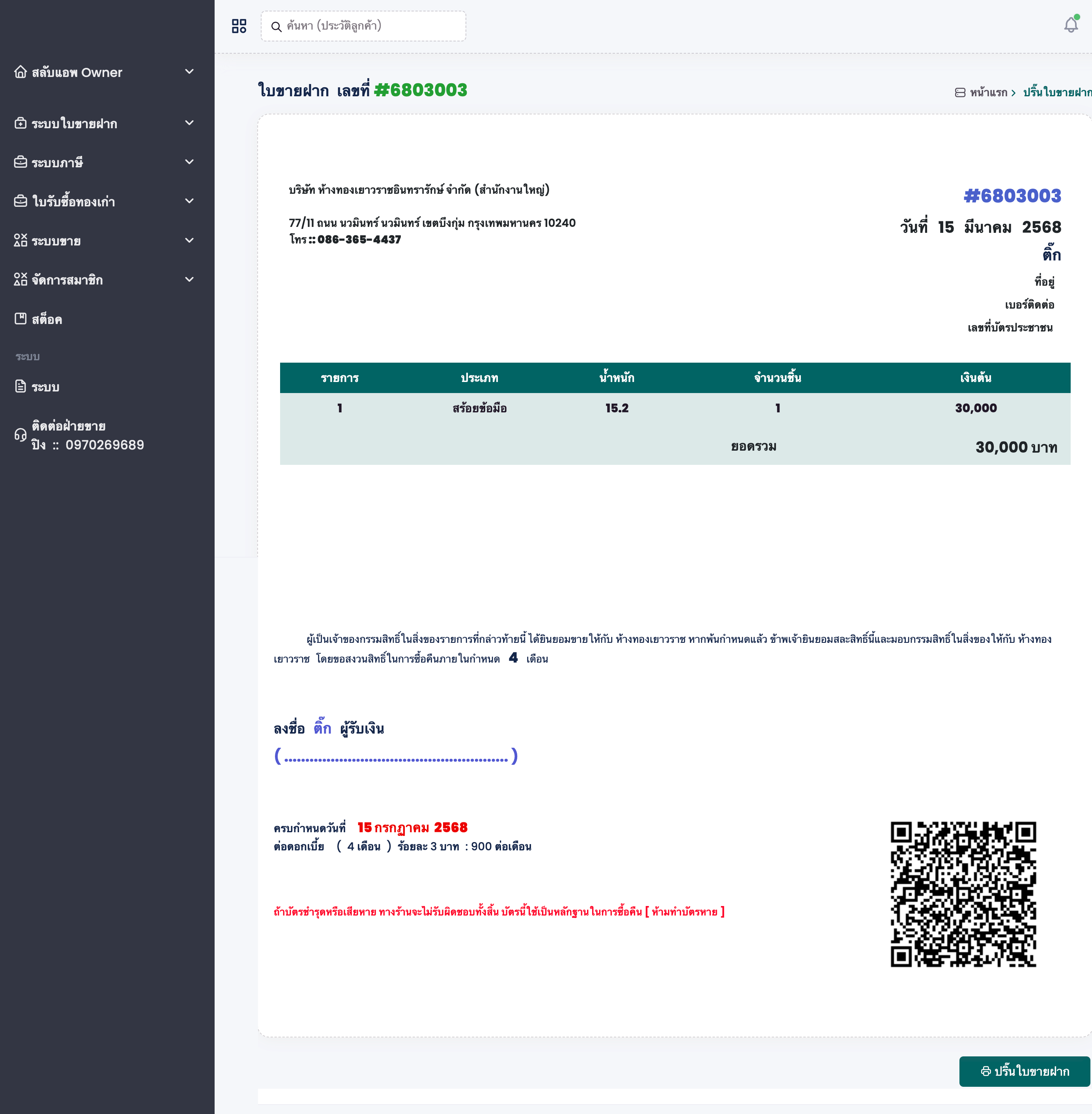Open the จัดการสมาชิก menu item
Screen dimensions: 1092x1114
pos(67,280)
